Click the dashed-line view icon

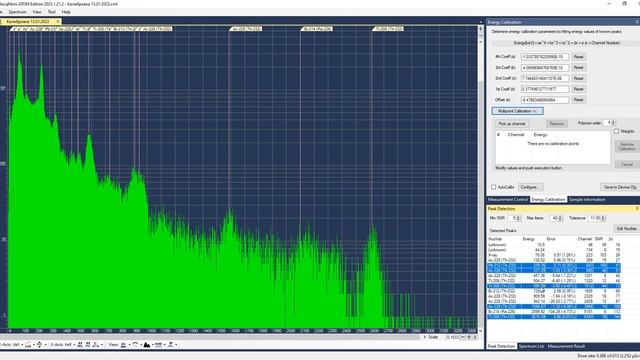158,344
